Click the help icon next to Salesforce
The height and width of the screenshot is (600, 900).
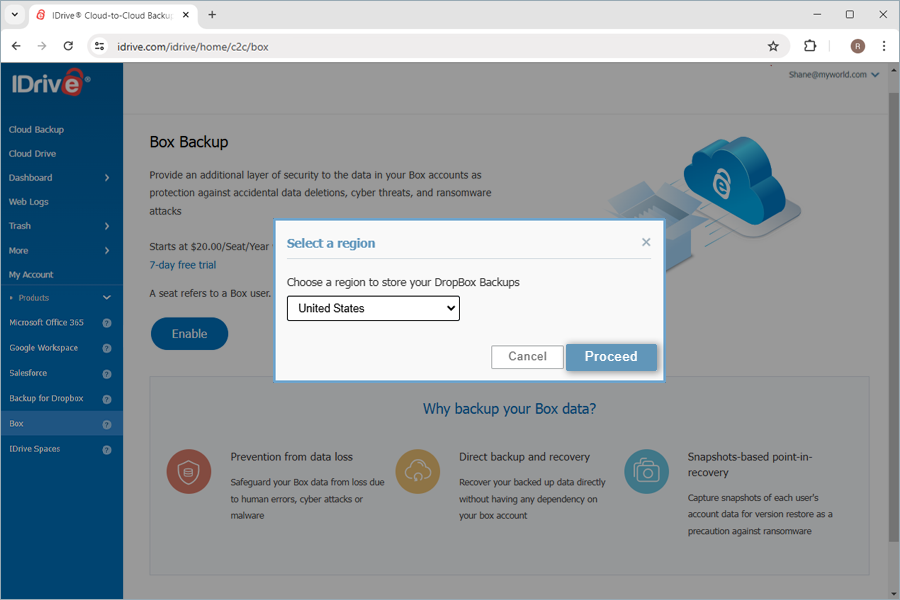pyautogui.click(x=107, y=373)
